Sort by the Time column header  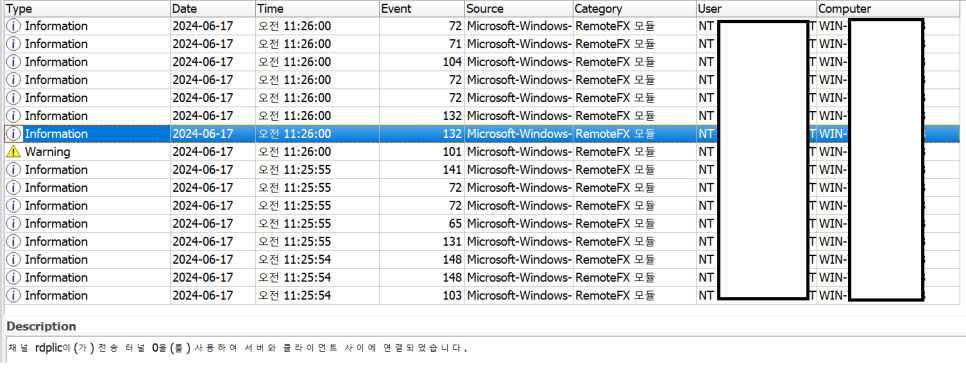coord(317,9)
